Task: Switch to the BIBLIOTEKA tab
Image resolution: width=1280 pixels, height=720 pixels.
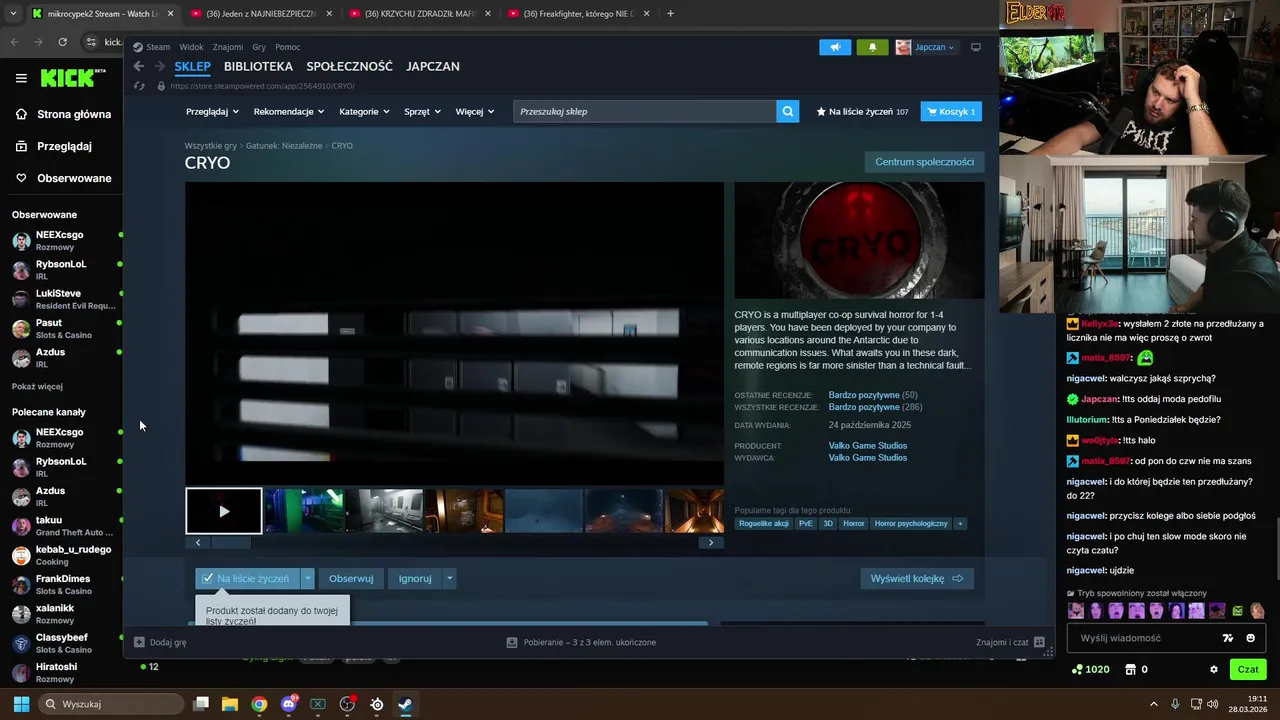Action: (x=258, y=66)
